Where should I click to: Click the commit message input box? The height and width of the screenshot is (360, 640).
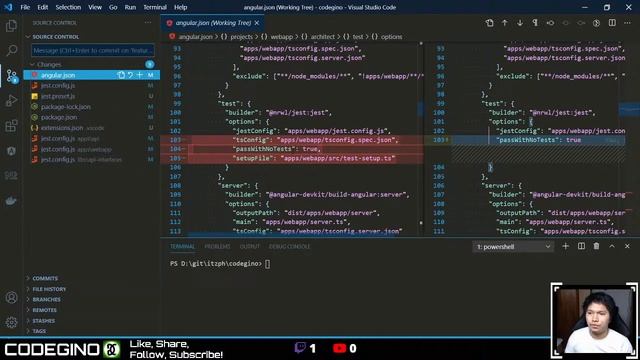(93, 51)
